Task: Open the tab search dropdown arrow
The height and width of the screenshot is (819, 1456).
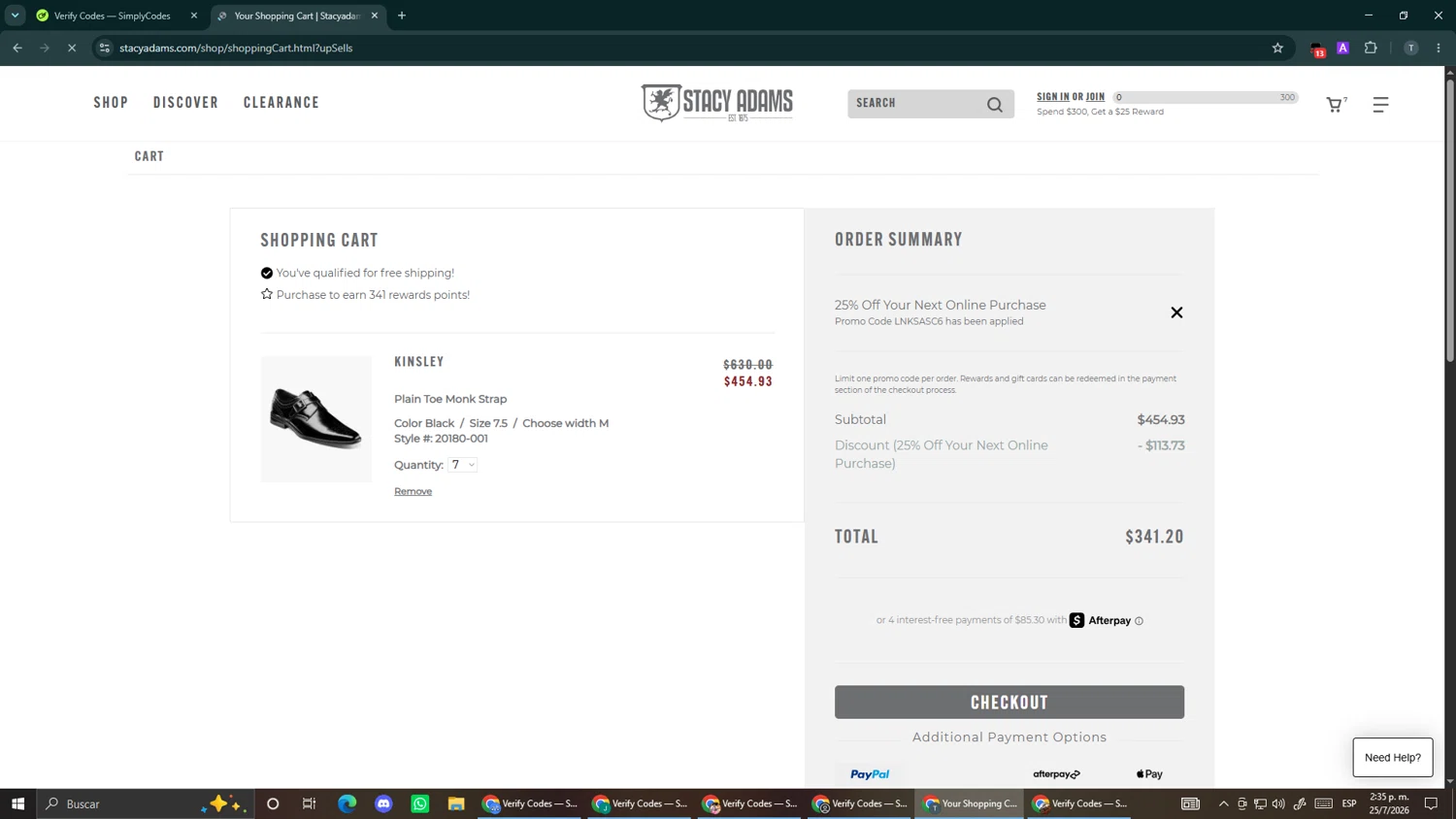Action: (15, 16)
